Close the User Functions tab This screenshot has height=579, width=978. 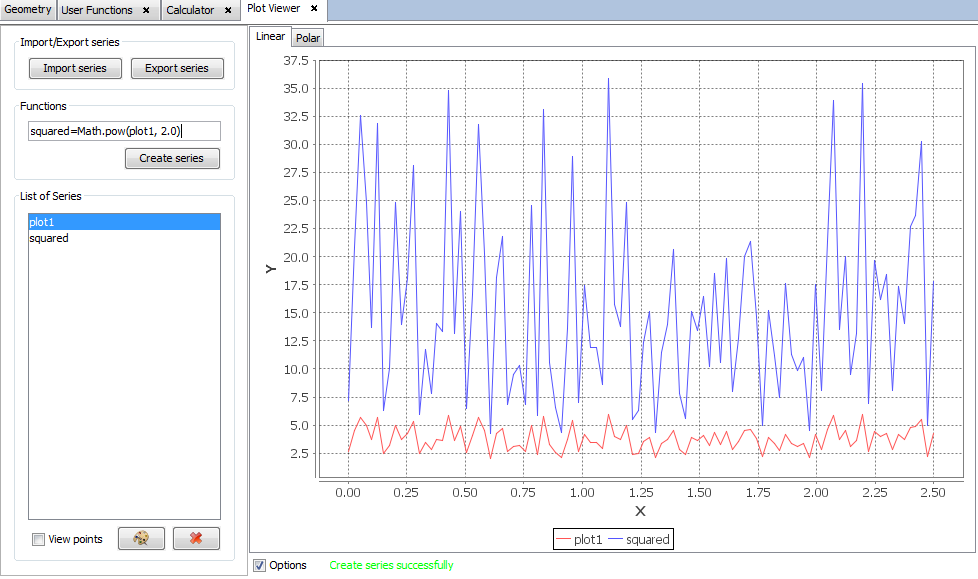point(146,10)
